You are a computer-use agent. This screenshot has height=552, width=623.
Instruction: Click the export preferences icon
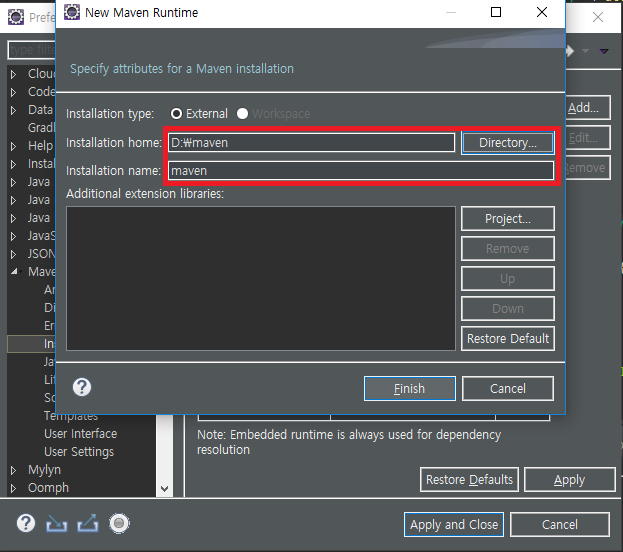point(88,523)
